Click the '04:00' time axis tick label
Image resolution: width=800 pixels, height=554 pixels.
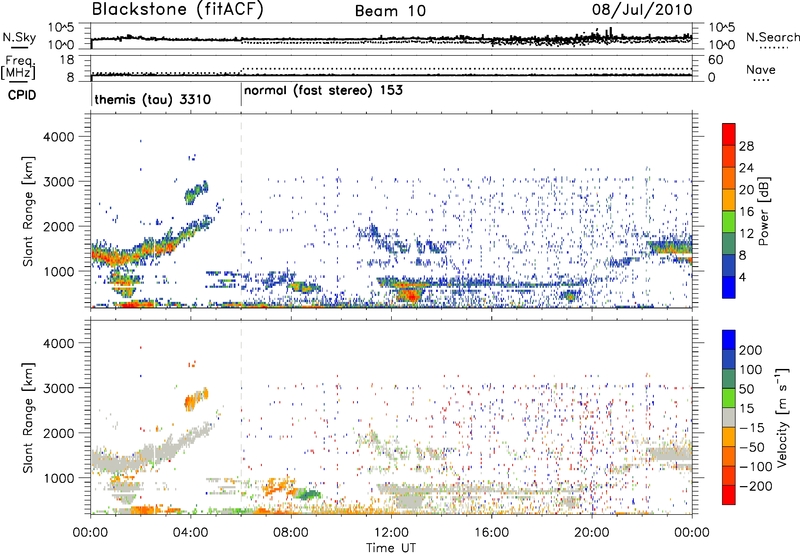190,533
